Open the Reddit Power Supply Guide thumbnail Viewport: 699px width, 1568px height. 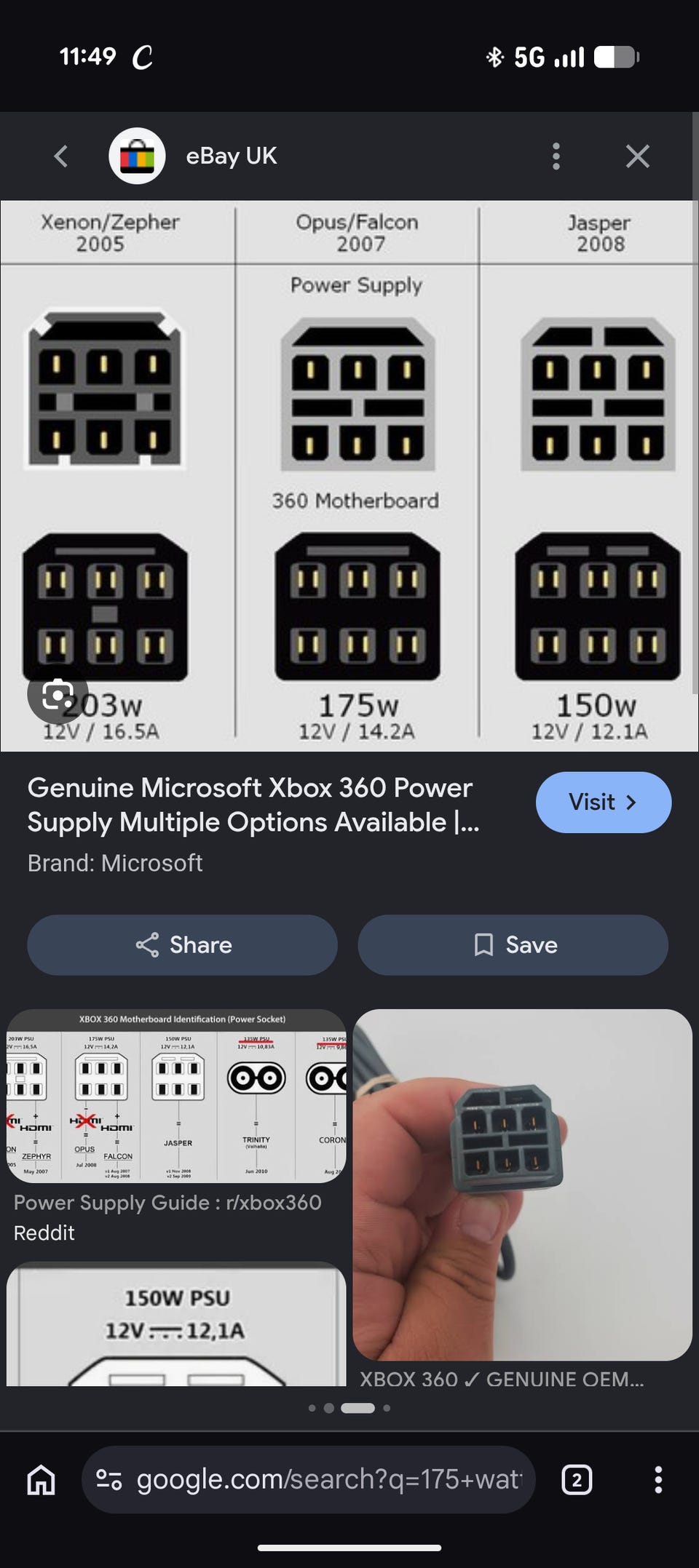(x=176, y=1096)
